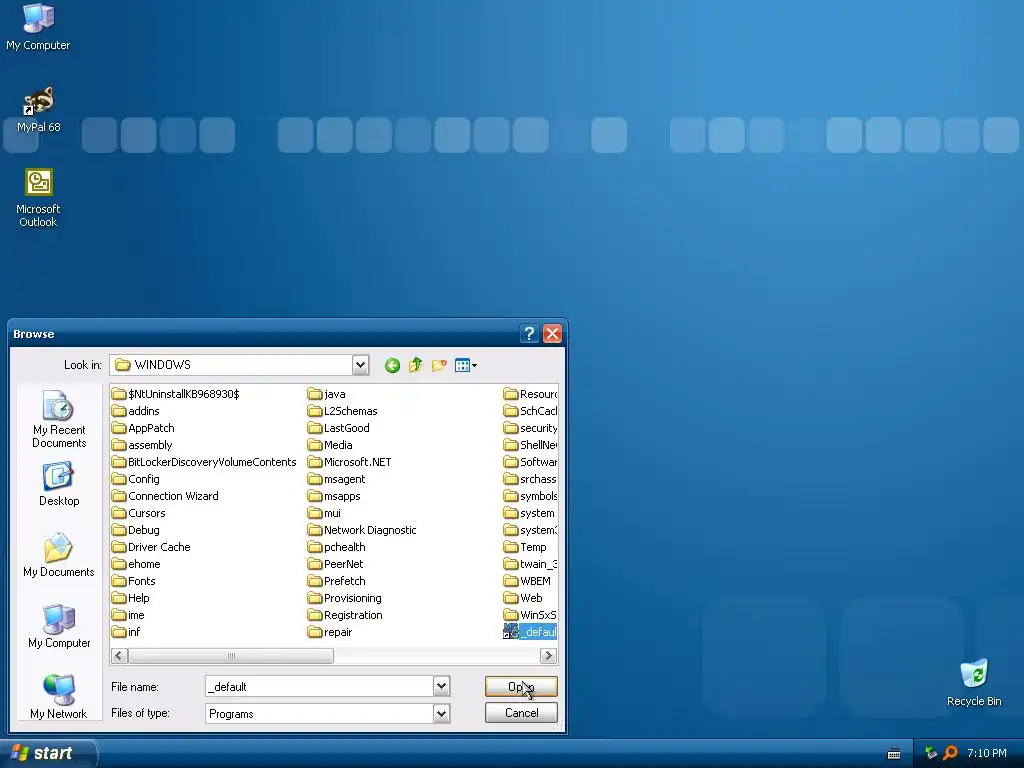Select BitLockerDiscoveryVolumeContents folder
Viewport: 1024px width, 768px height.
[204, 462]
